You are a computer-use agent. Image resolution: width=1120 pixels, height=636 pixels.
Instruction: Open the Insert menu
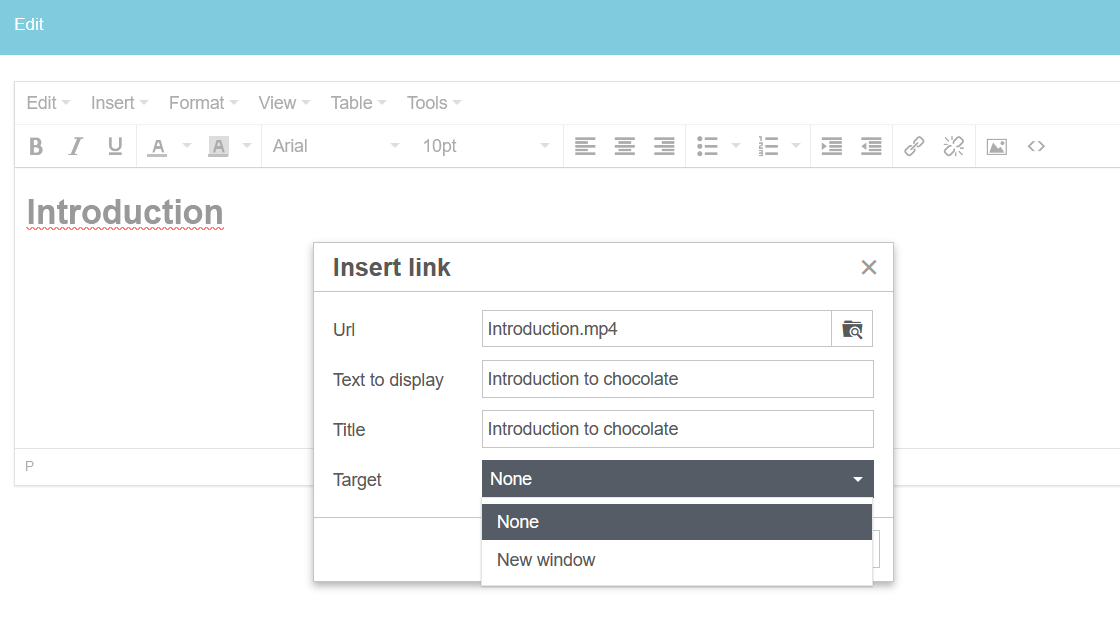pos(119,103)
